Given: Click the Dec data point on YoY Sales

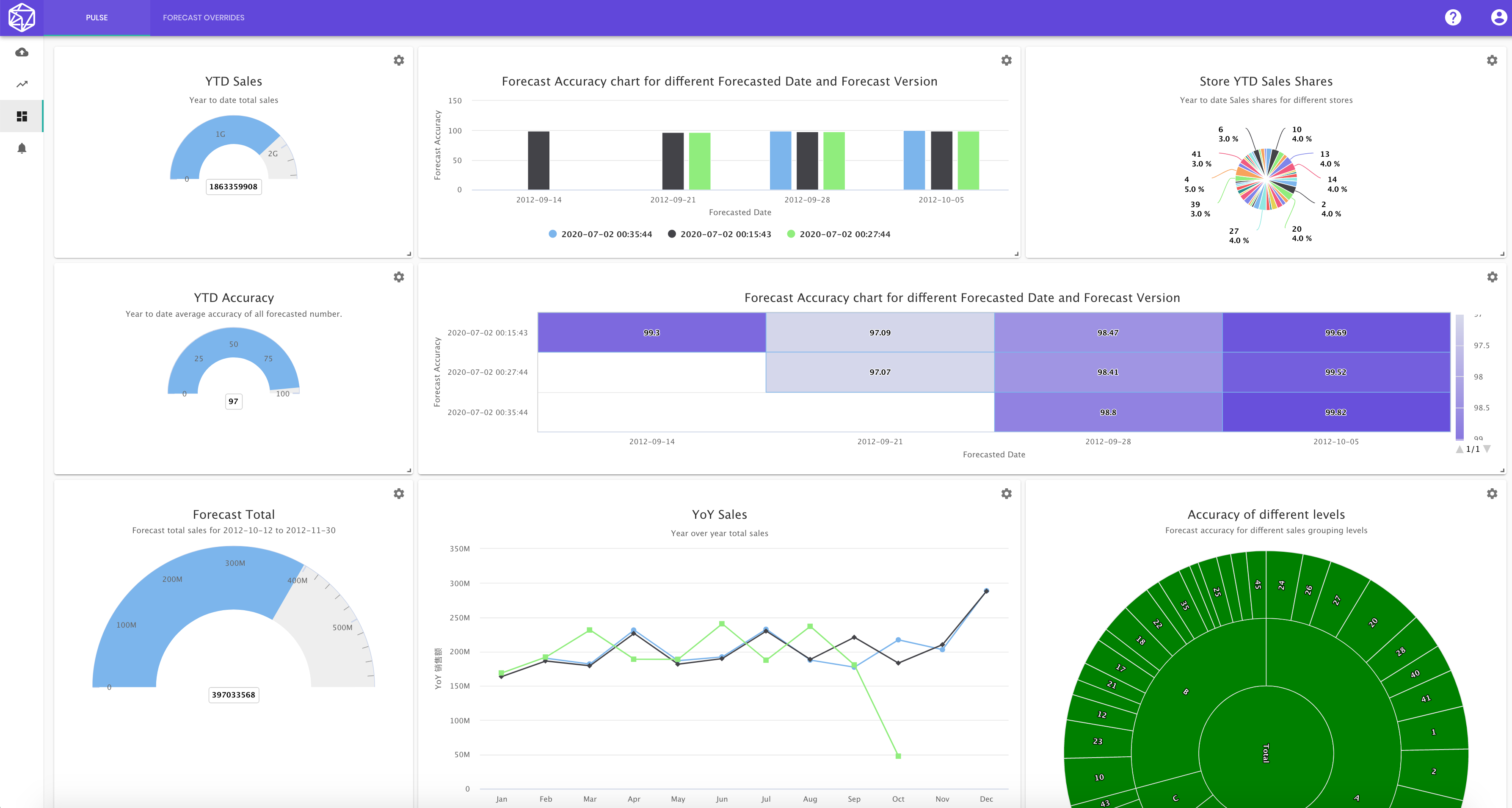Looking at the screenshot, I should click(986, 591).
